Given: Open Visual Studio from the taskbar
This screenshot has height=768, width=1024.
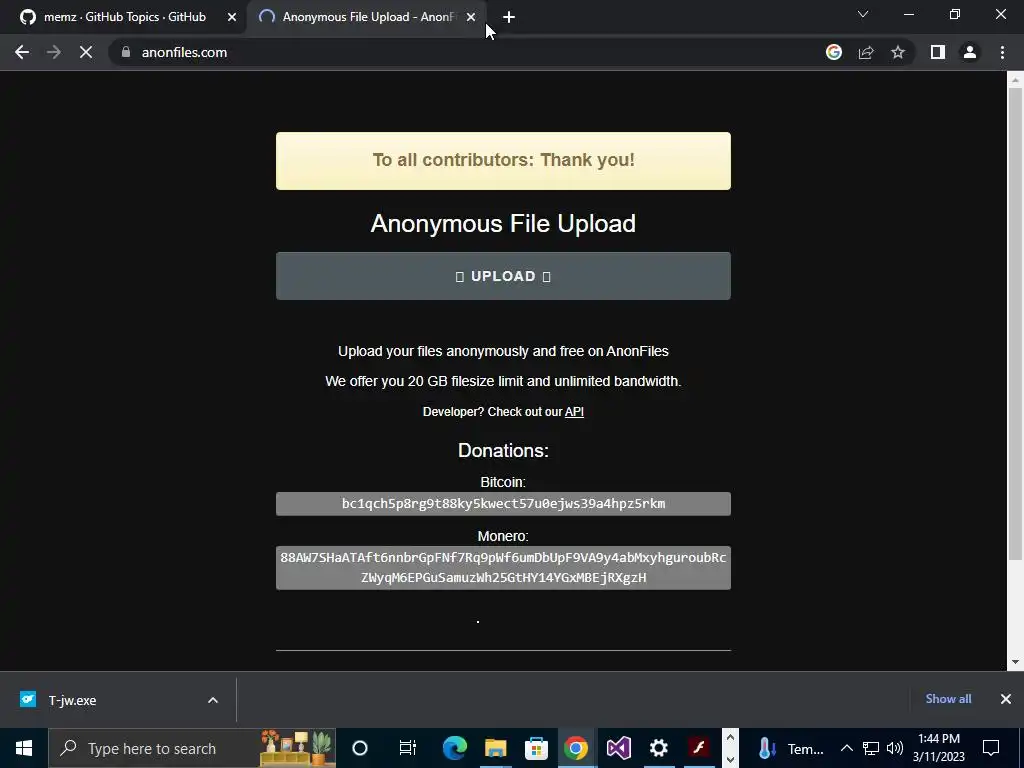Looking at the screenshot, I should click(618, 748).
